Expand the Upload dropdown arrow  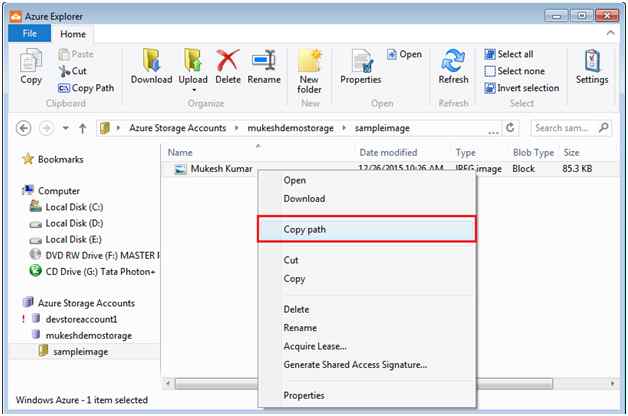click(194, 90)
